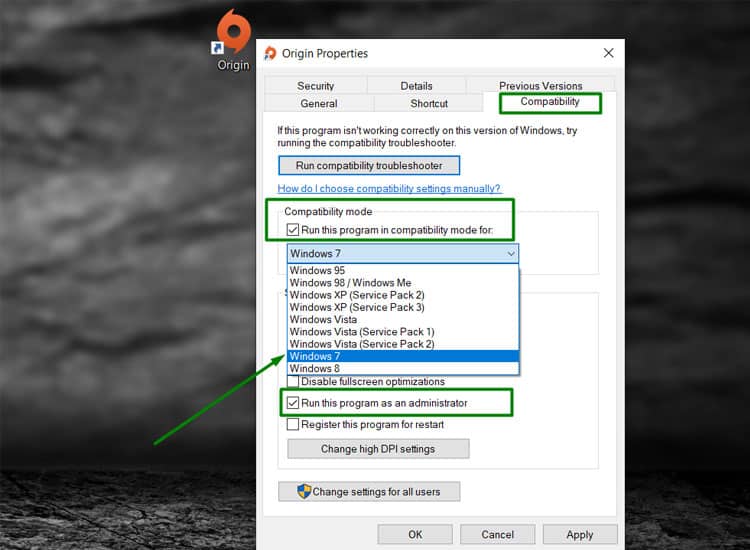This screenshot has width=750, height=550.
Task: Click Change settings for all users
Action: [369, 492]
